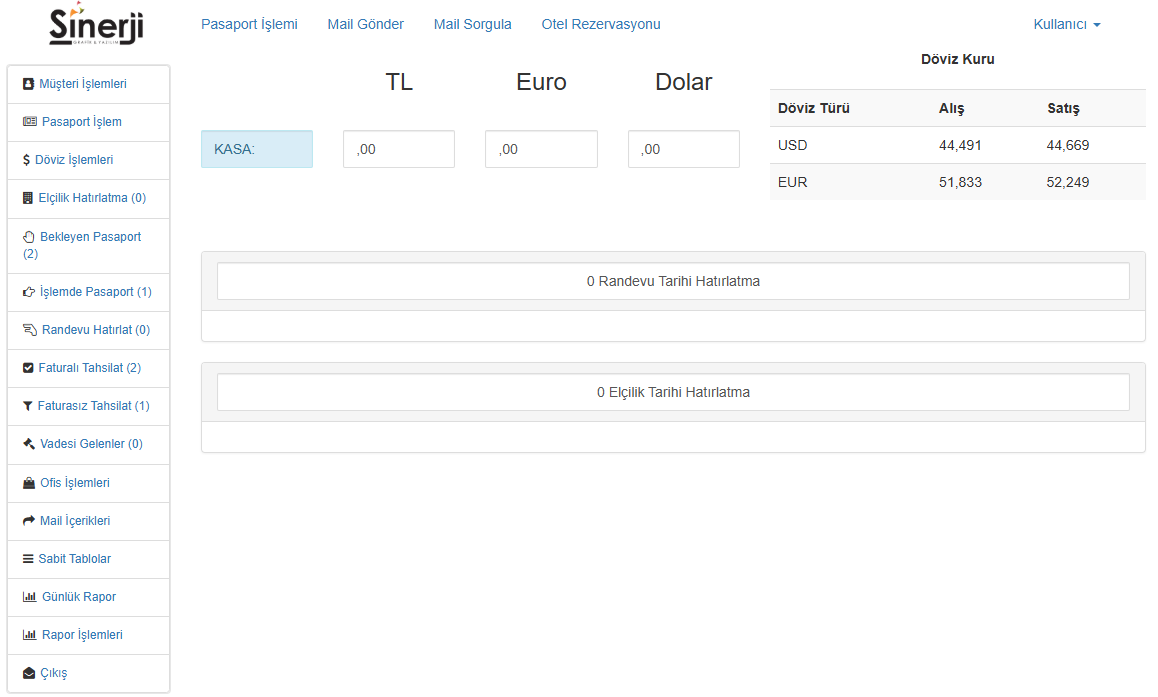Focus the Dolar kasa amount field

[683, 149]
